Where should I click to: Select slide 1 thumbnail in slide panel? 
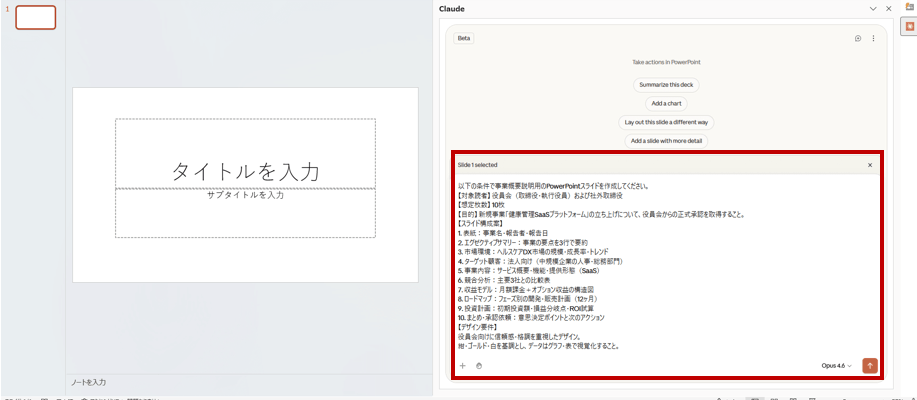(x=36, y=17)
